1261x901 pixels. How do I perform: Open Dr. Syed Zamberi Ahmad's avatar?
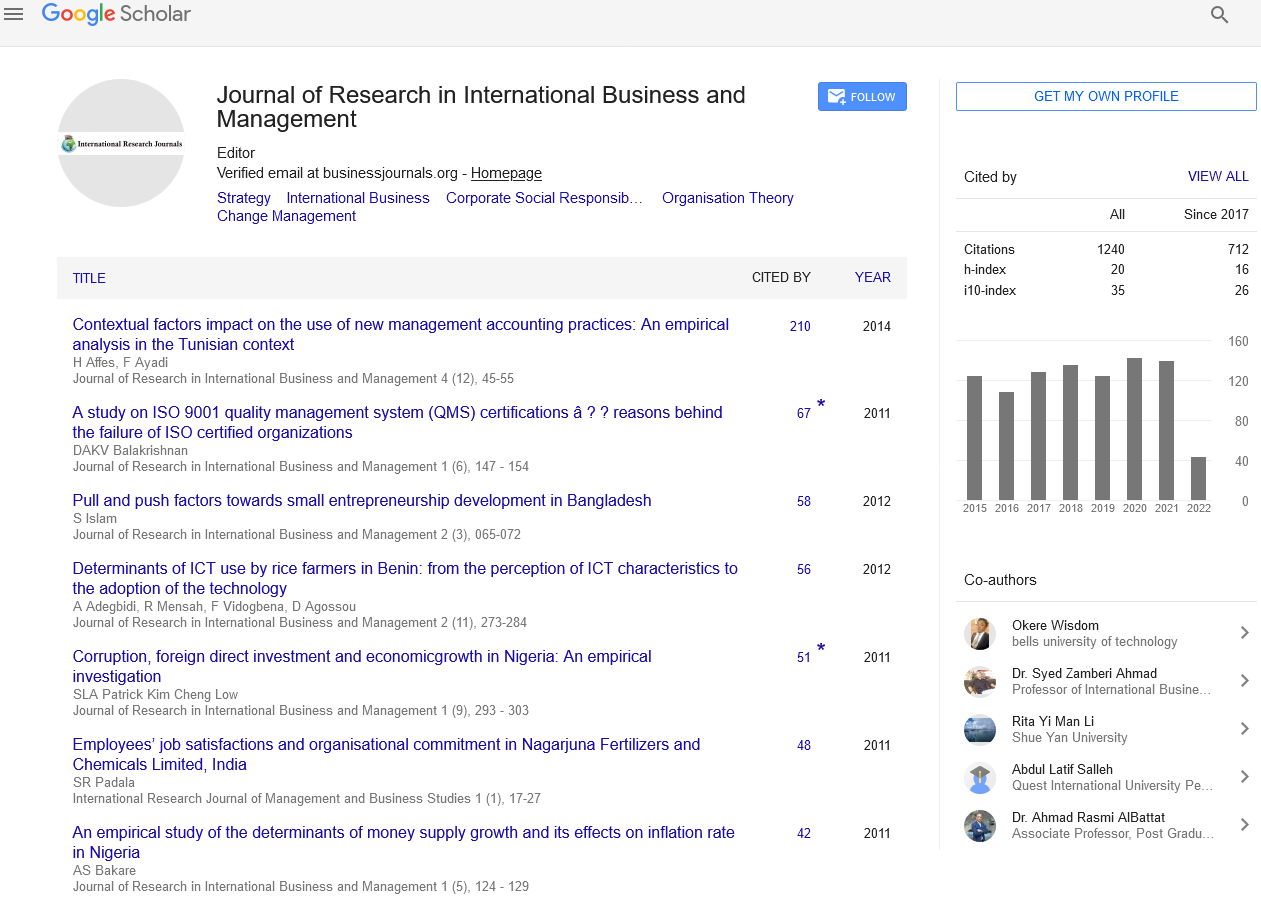tap(980, 681)
